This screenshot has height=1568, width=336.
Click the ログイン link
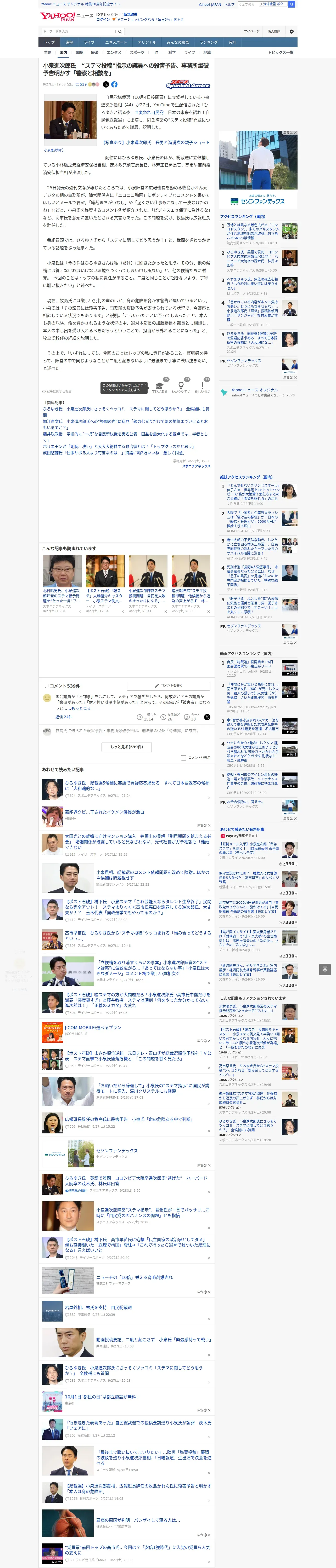coord(103,20)
